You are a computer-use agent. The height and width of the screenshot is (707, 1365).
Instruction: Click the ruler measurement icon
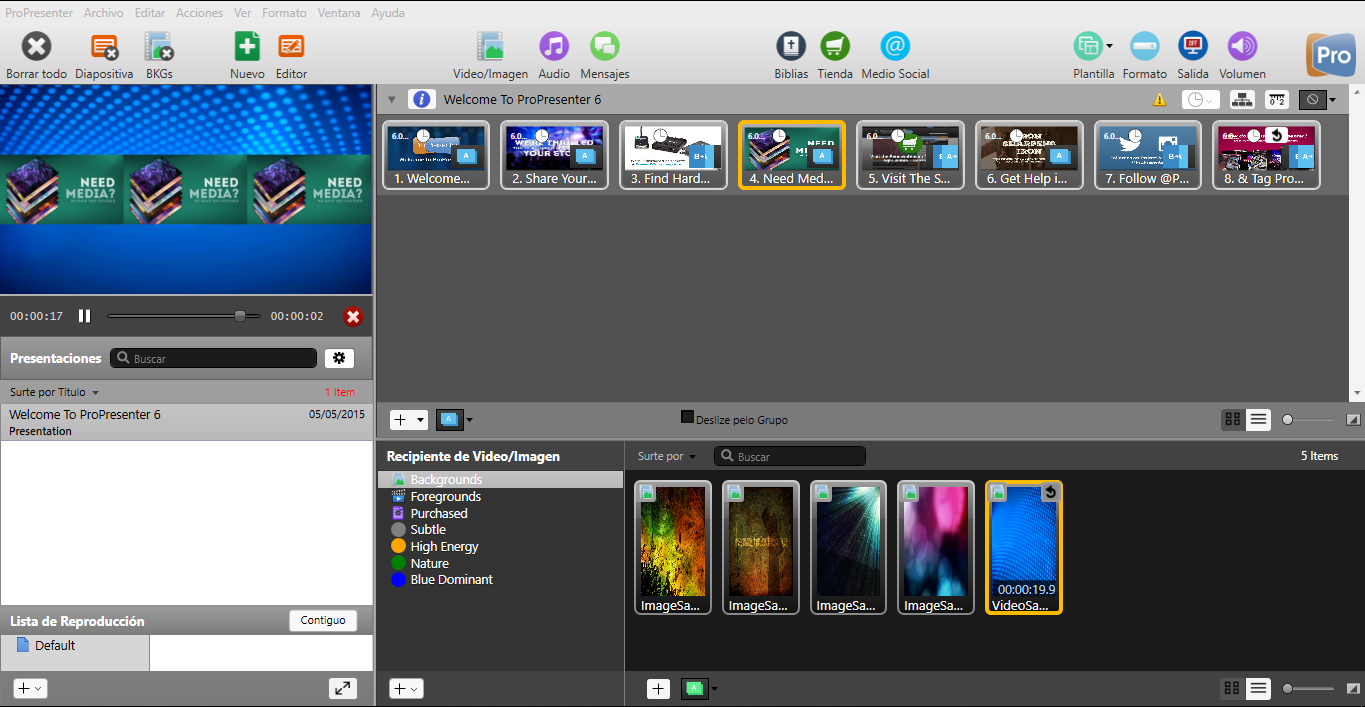click(1277, 100)
